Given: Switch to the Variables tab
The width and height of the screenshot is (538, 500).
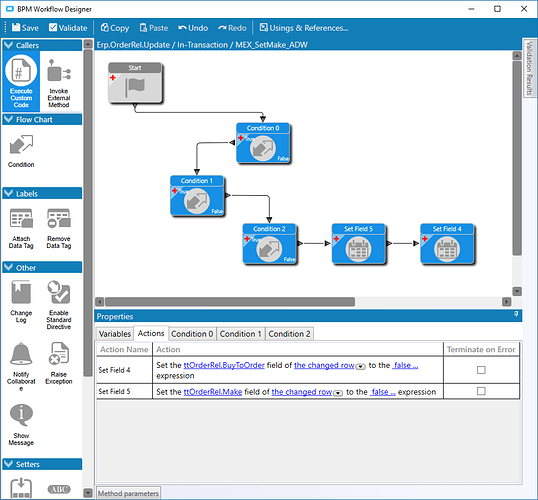Looking at the screenshot, I should pos(115,334).
